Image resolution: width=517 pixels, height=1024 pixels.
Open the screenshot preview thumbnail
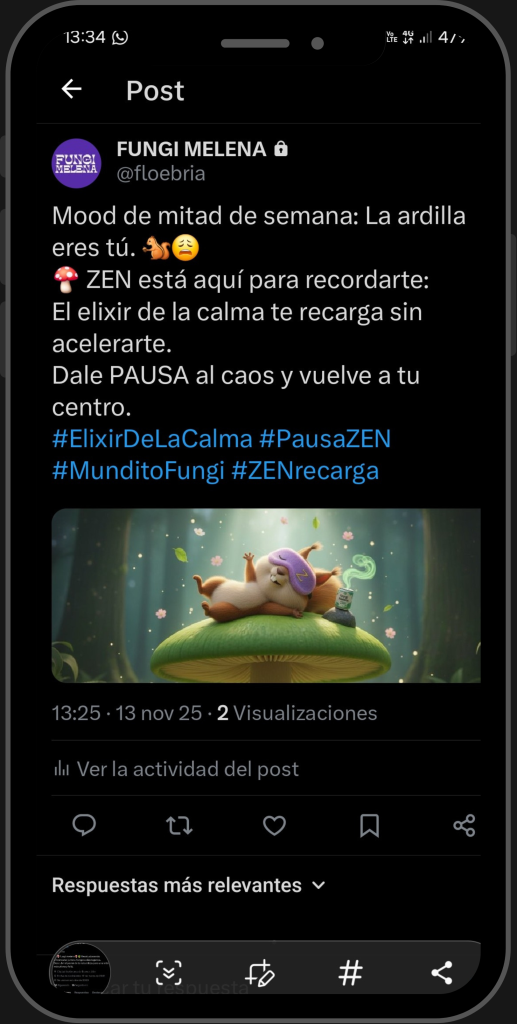point(81,972)
